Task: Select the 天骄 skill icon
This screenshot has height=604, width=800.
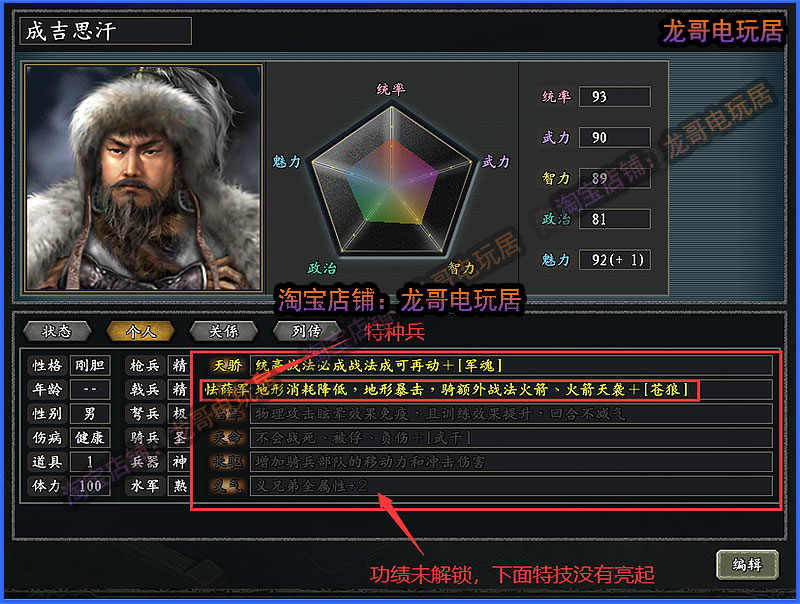Action: 228,365
